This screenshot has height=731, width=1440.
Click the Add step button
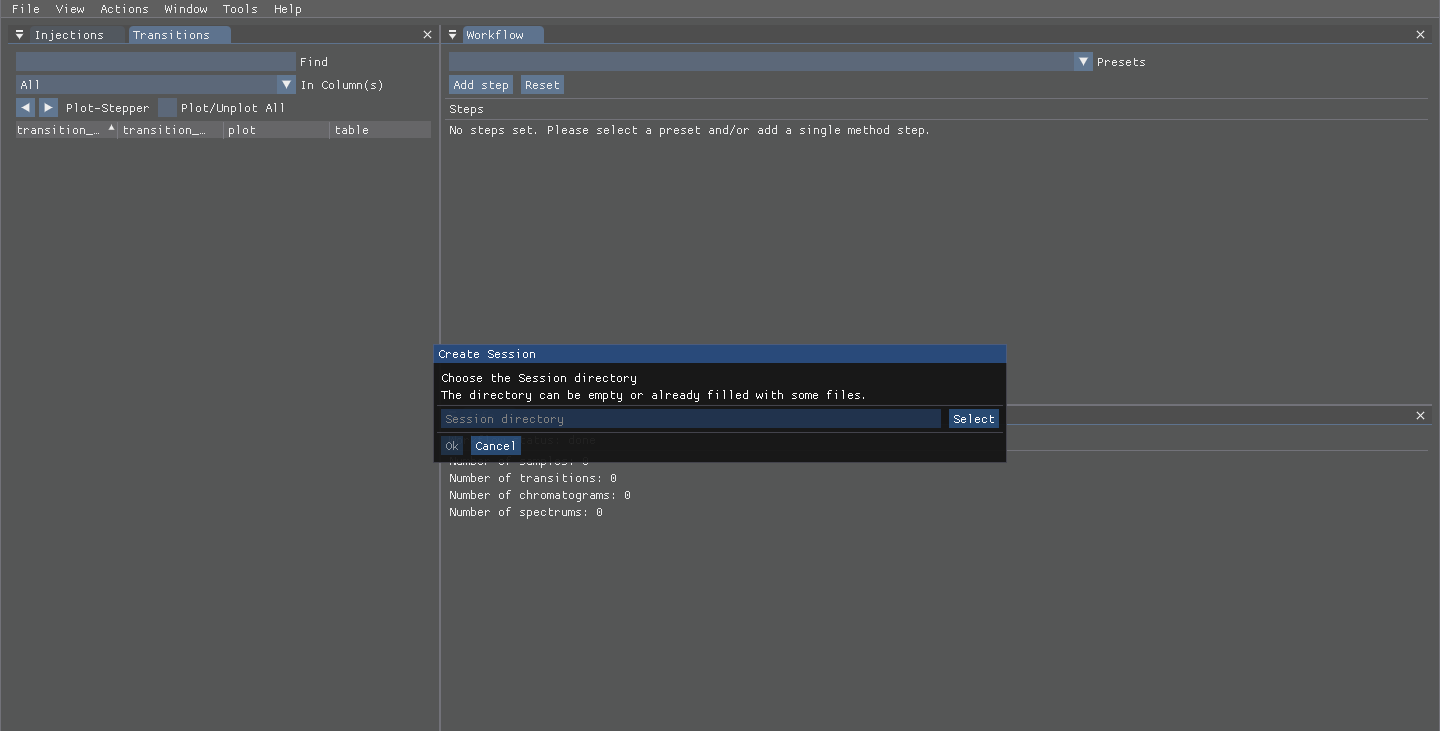coord(481,85)
